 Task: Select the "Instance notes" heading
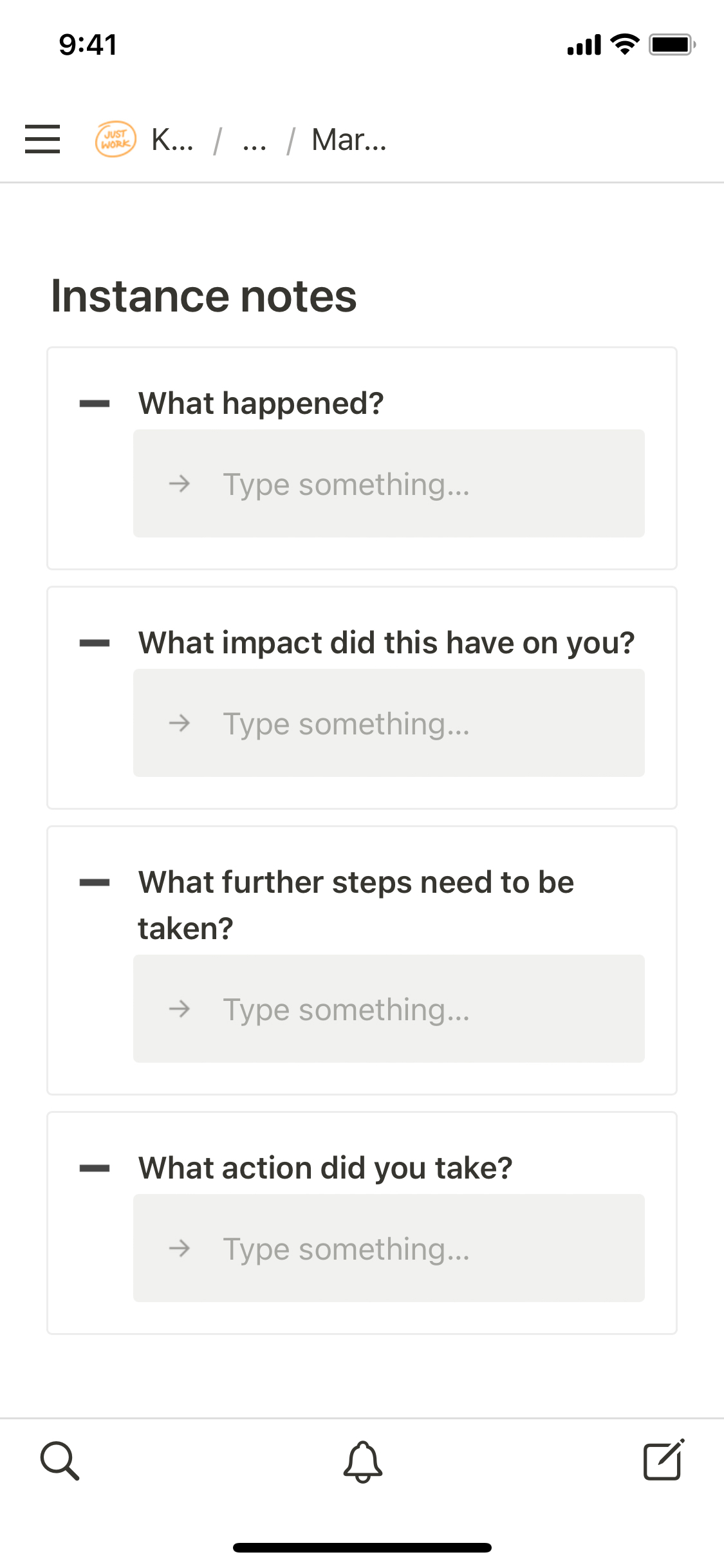203,296
